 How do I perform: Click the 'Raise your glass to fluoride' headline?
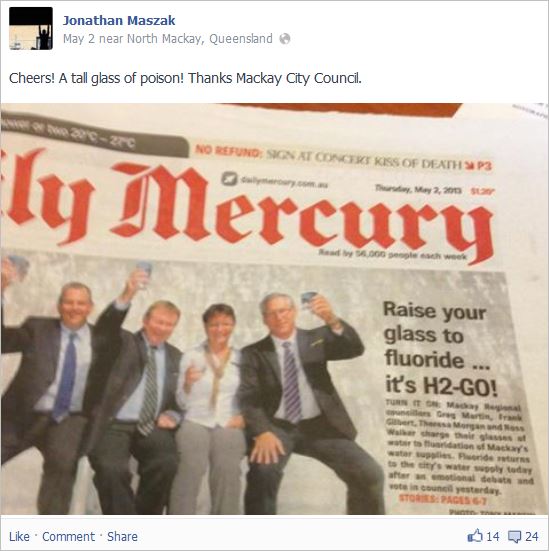point(439,348)
